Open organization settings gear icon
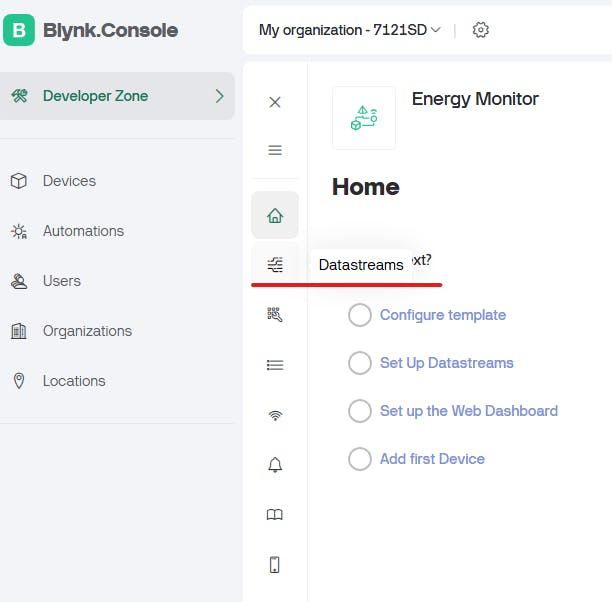The height and width of the screenshot is (602, 612). point(481,30)
